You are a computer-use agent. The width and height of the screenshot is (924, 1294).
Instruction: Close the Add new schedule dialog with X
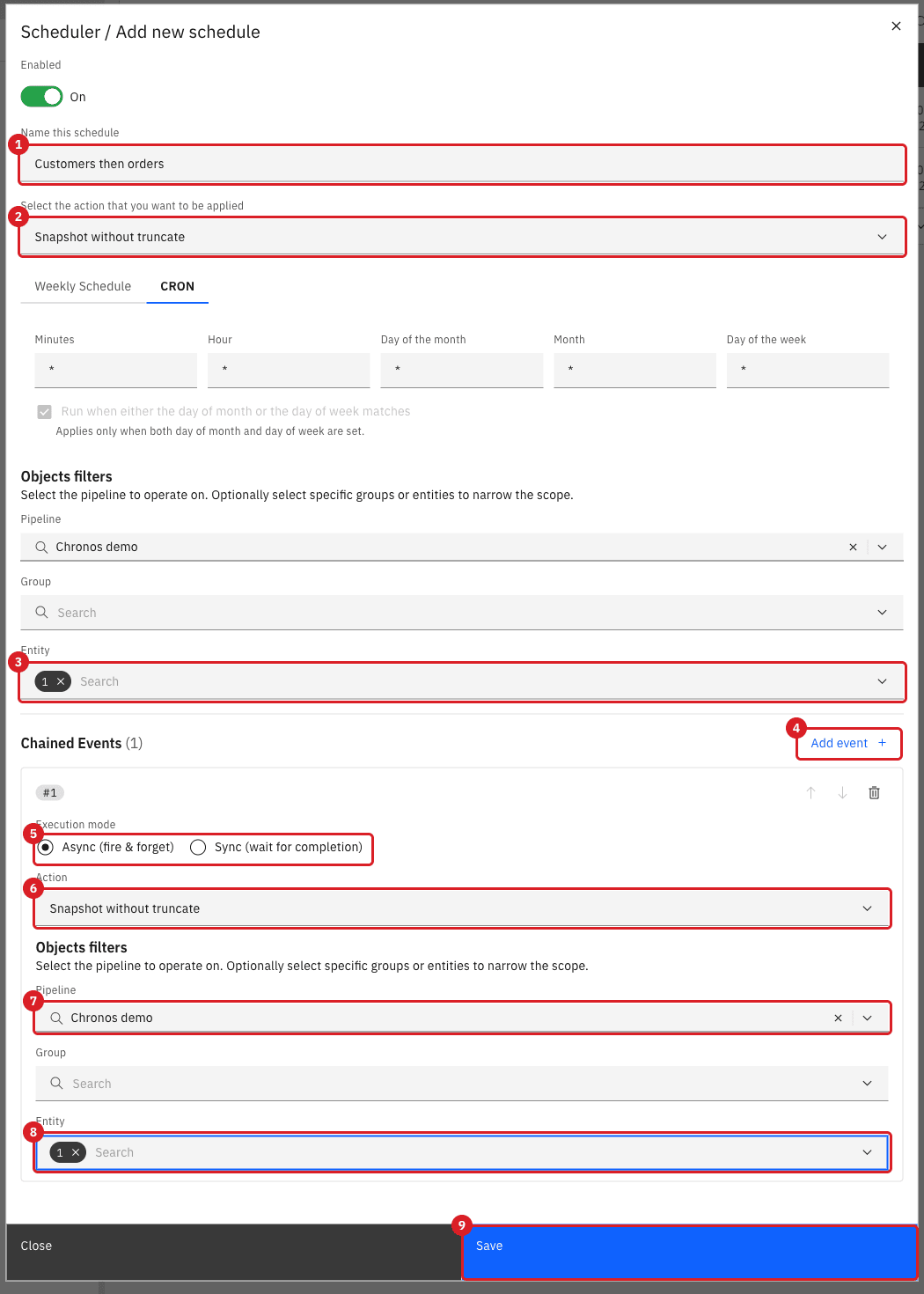pos(896,26)
